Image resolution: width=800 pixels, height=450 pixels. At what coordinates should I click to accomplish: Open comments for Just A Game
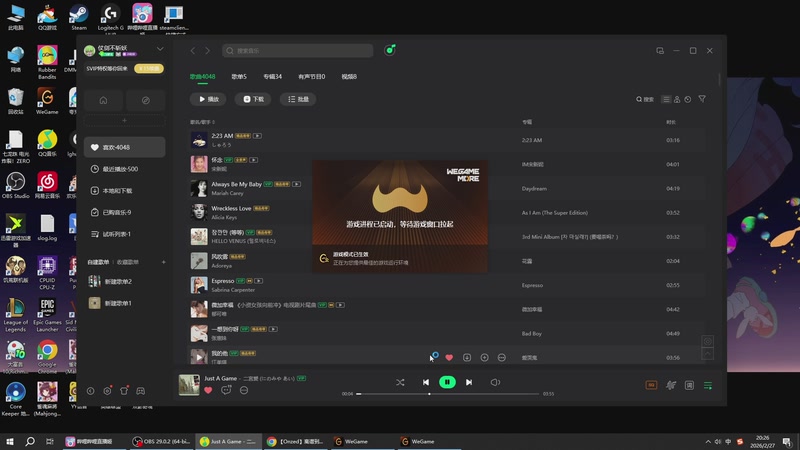[226, 390]
